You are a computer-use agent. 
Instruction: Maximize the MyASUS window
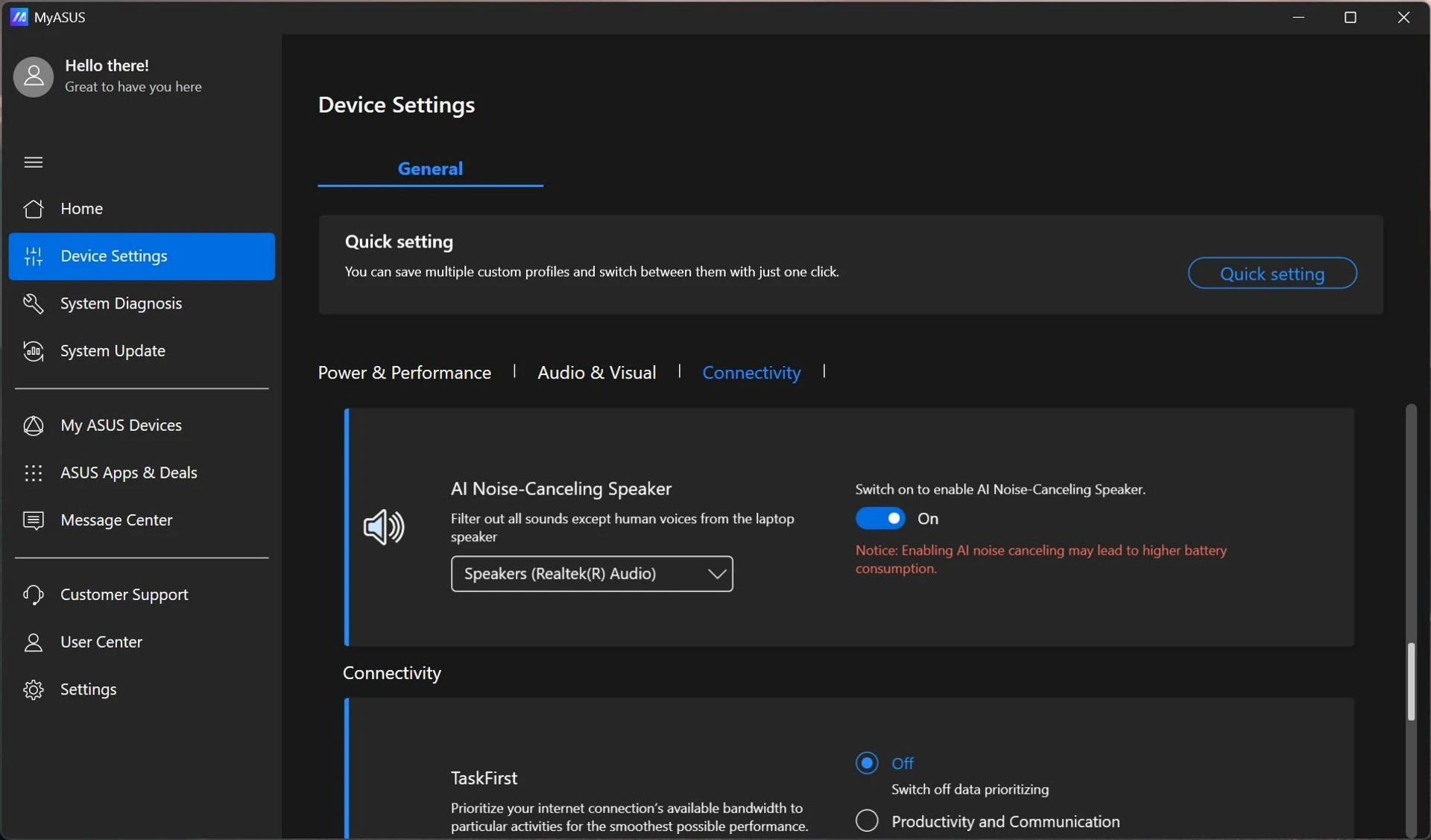click(x=1351, y=16)
